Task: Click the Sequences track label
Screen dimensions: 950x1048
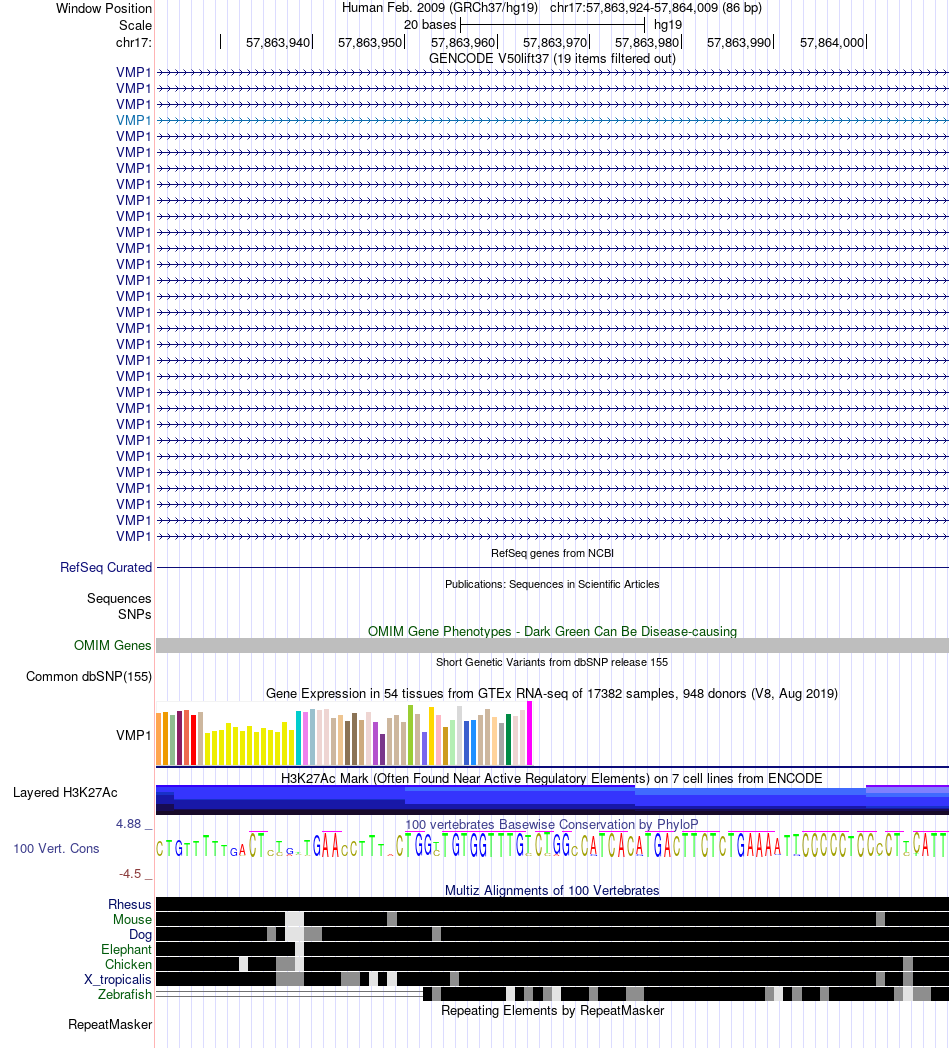Action: point(119,598)
